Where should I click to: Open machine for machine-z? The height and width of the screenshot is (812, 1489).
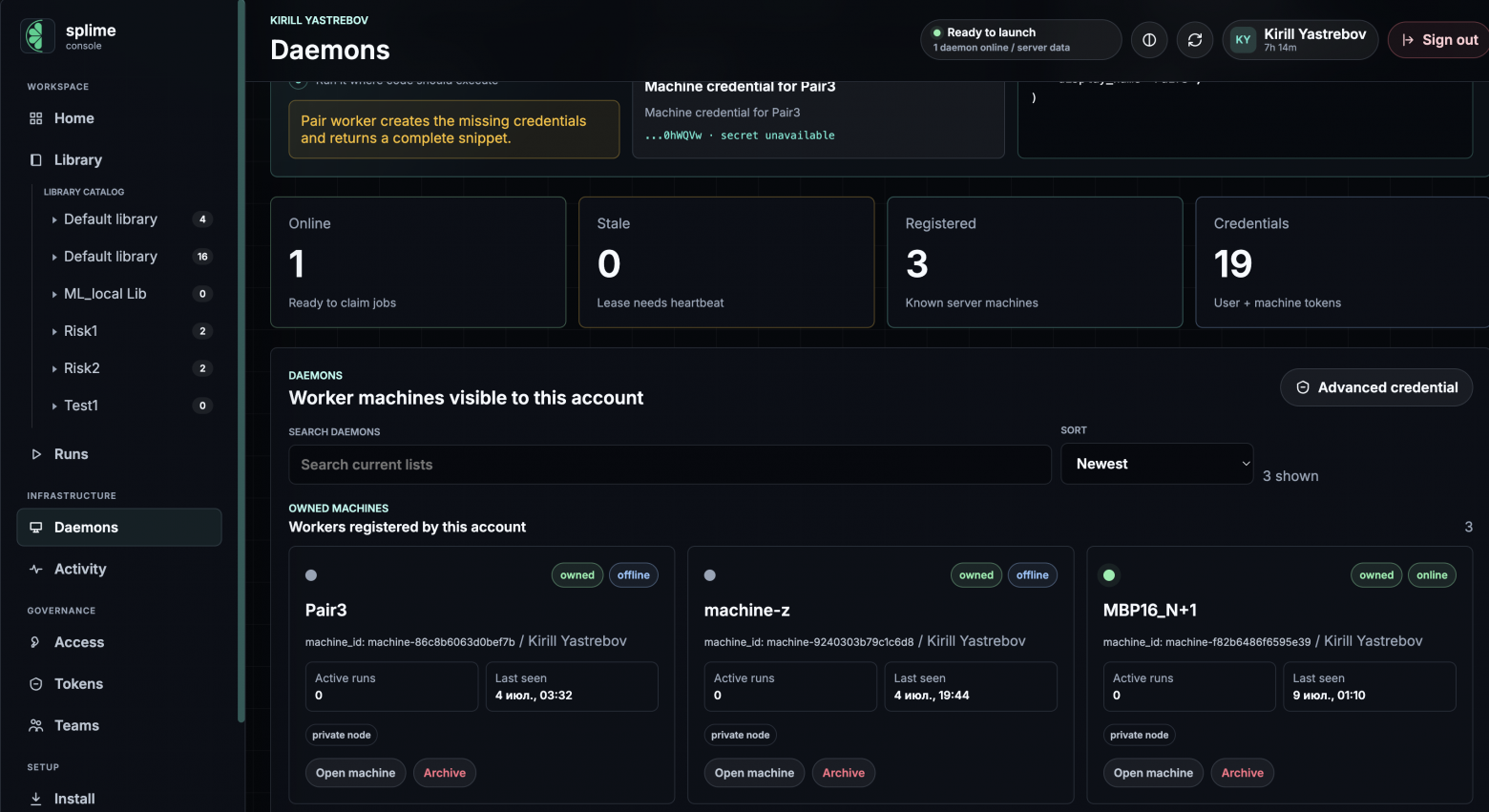point(755,773)
